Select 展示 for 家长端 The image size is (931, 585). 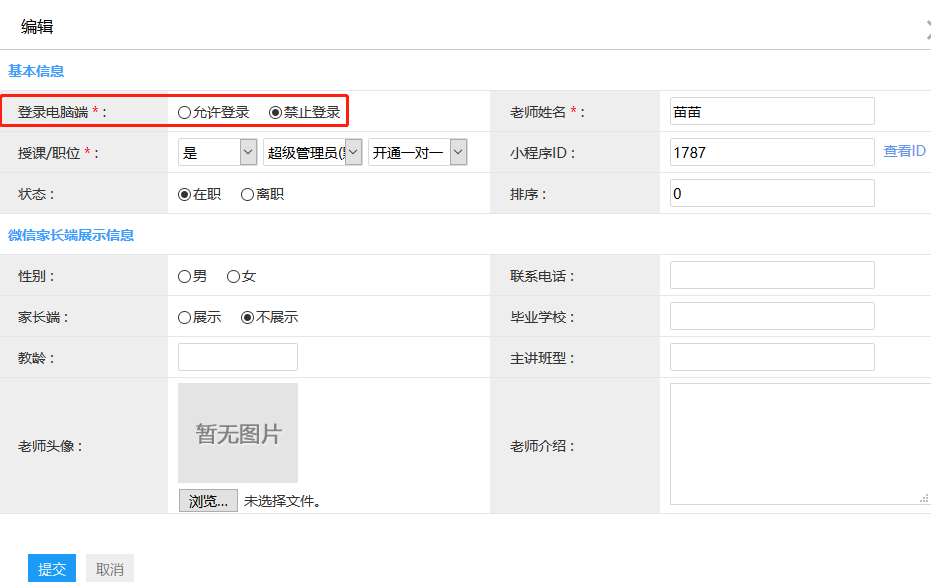184,317
